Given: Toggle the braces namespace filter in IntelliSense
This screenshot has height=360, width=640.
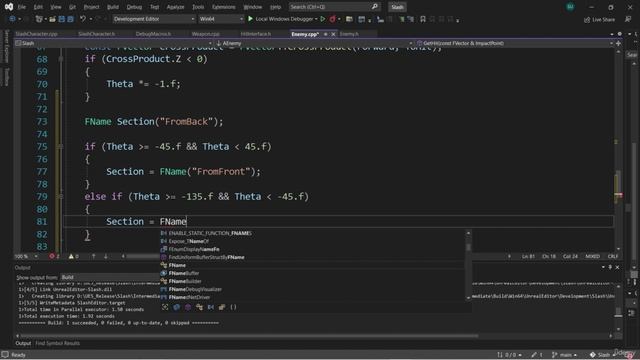Looking at the screenshot, I should click(x=233, y=307).
